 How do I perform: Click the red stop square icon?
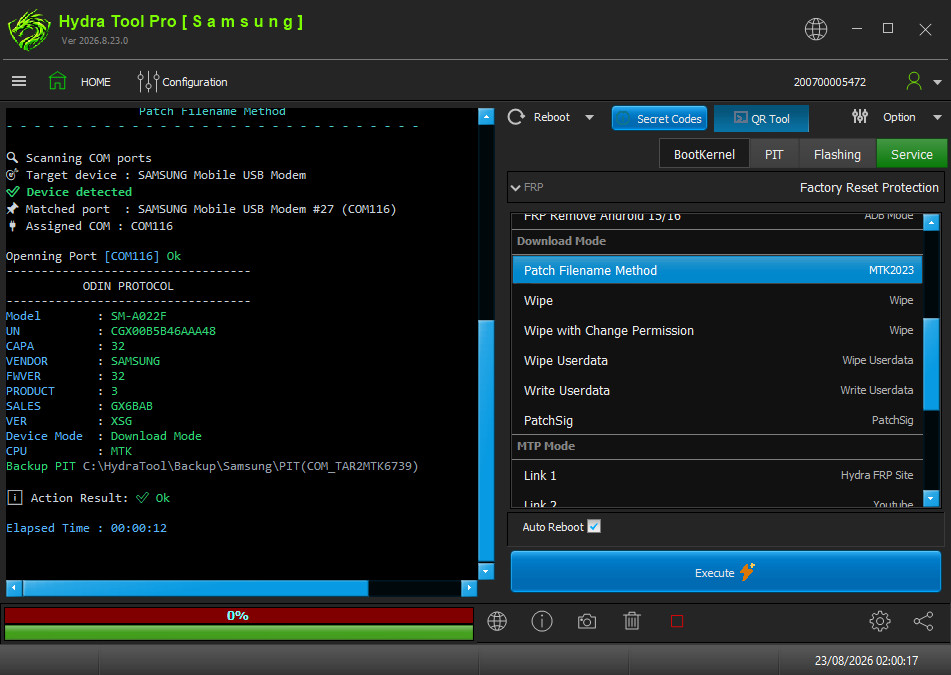click(x=677, y=621)
